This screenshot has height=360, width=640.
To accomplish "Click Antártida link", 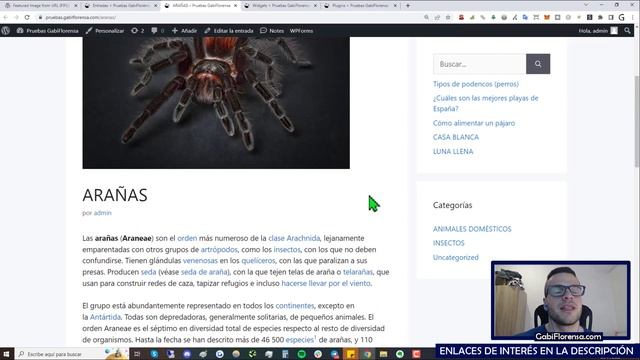I will pos(105,317).
